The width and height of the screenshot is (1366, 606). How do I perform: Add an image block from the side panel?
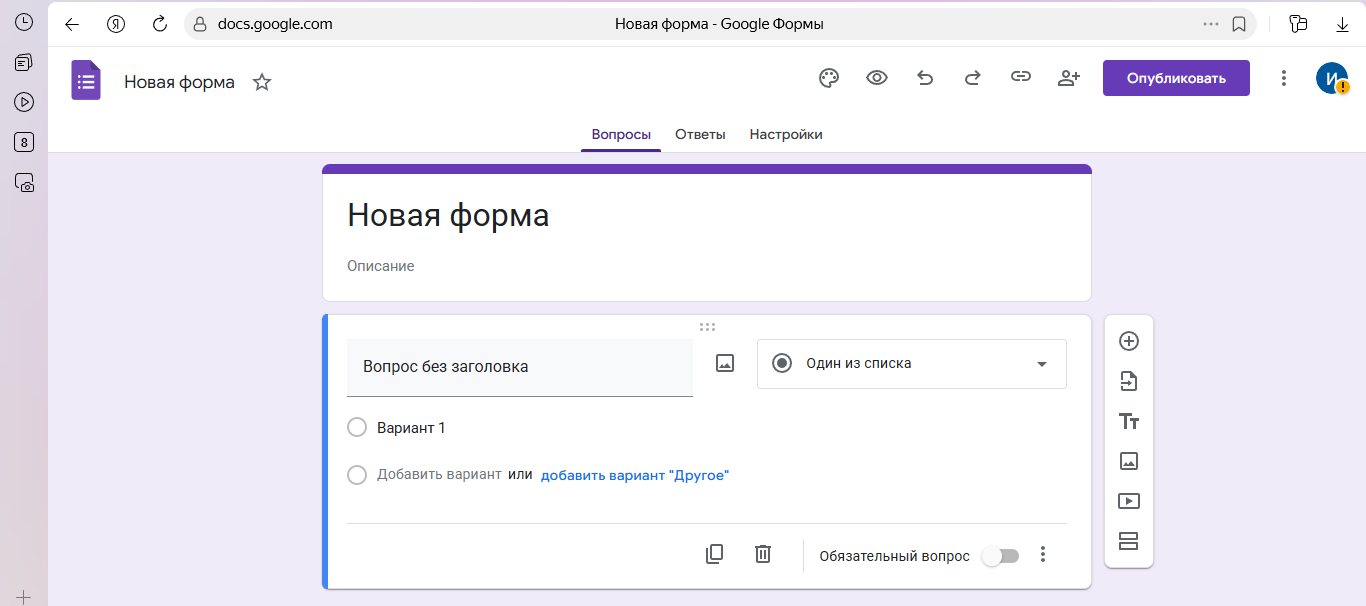click(1129, 461)
